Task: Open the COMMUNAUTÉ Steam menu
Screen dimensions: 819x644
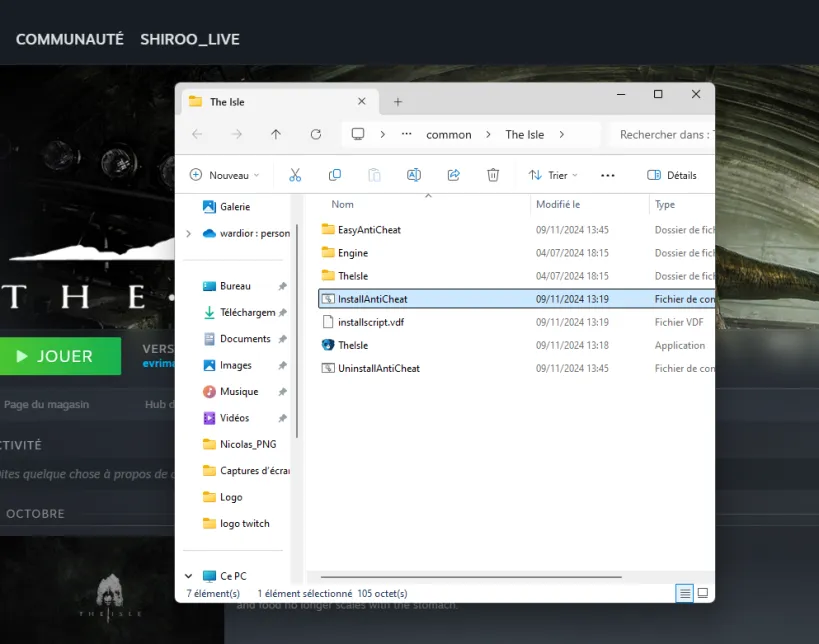Action: (69, 39)
